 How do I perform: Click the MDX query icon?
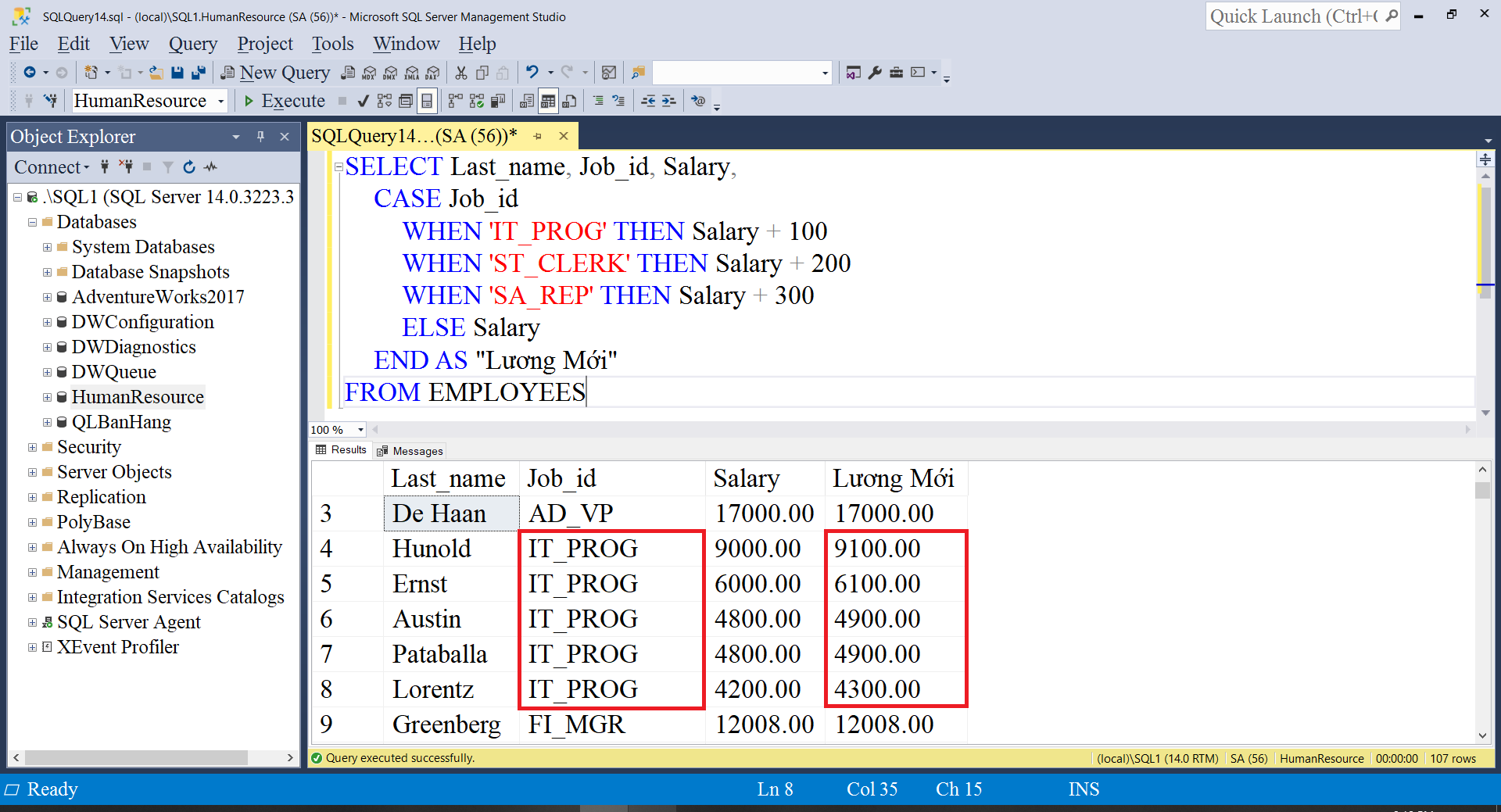tap(369, 73)
